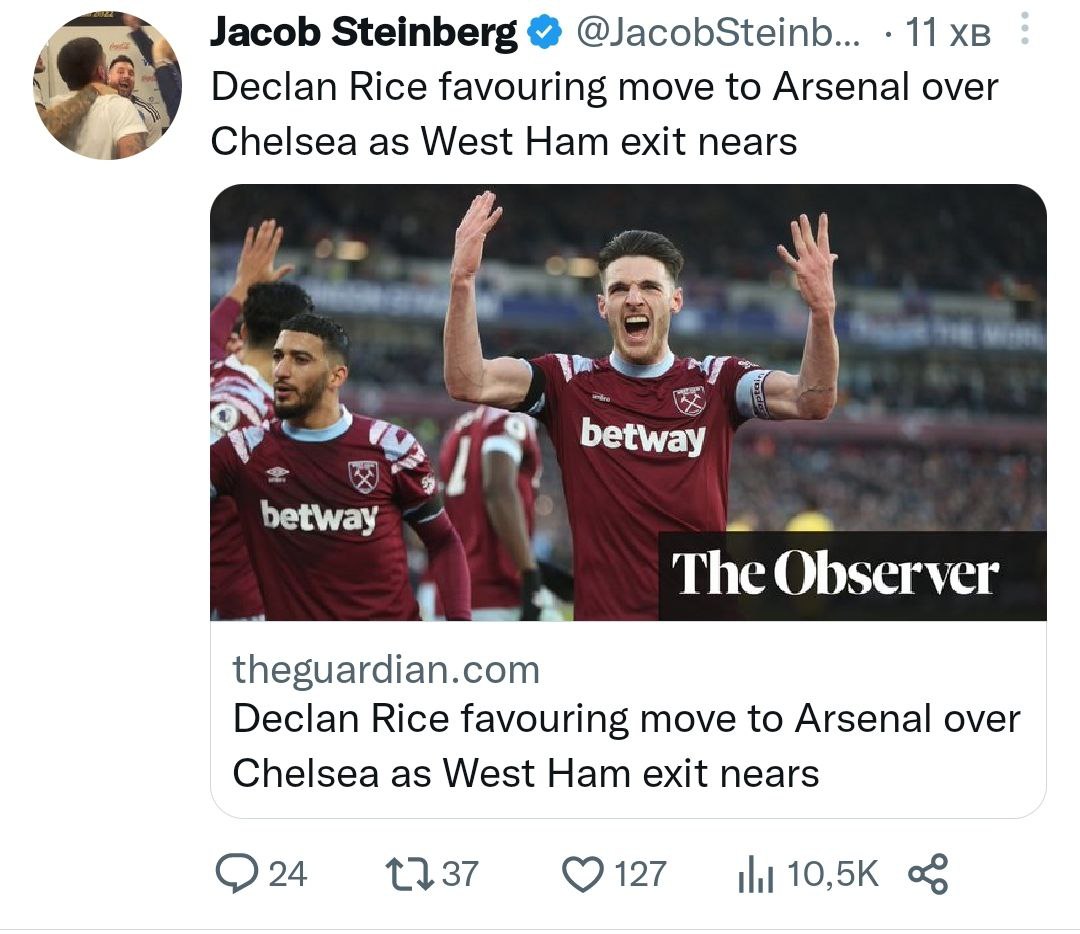Tap the reply speech bubble icon
The width and height of the screenshot is (1080, 934).
234,875
